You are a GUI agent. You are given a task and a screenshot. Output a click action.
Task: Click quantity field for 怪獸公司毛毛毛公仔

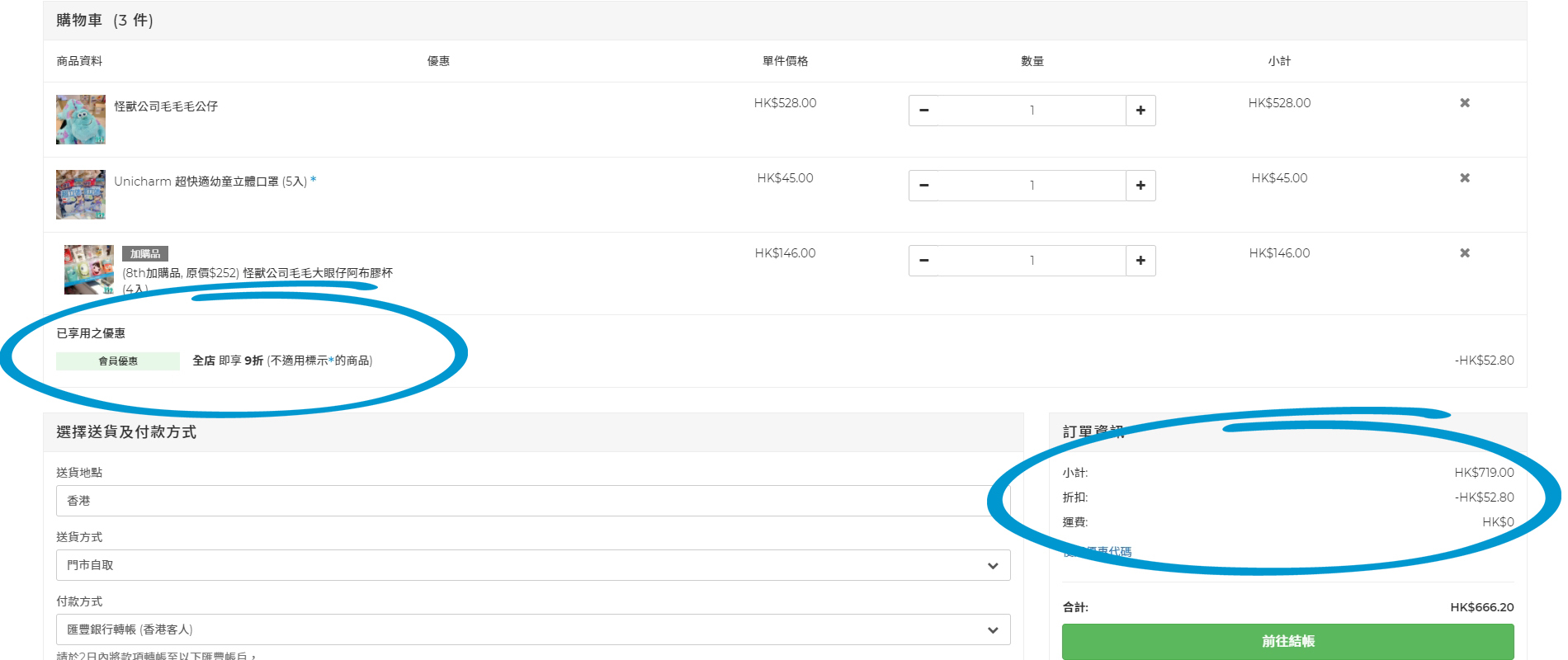click(1032, 111)
